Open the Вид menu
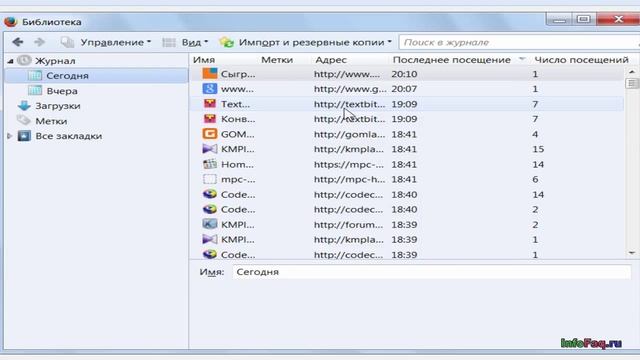 (195, 42)
